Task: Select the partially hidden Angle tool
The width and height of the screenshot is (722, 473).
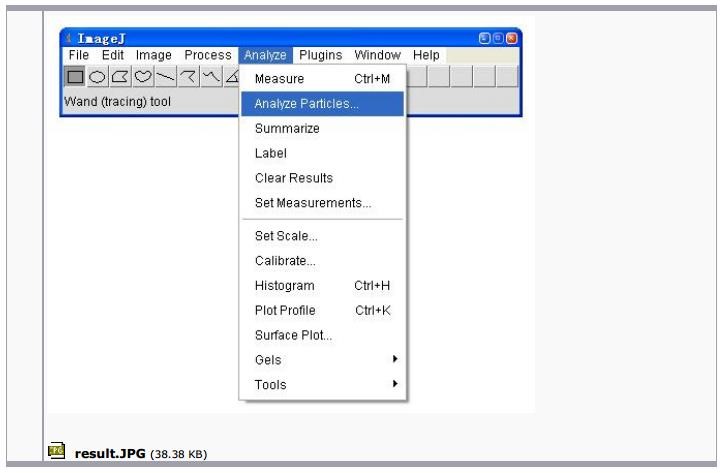Action: 232,76
